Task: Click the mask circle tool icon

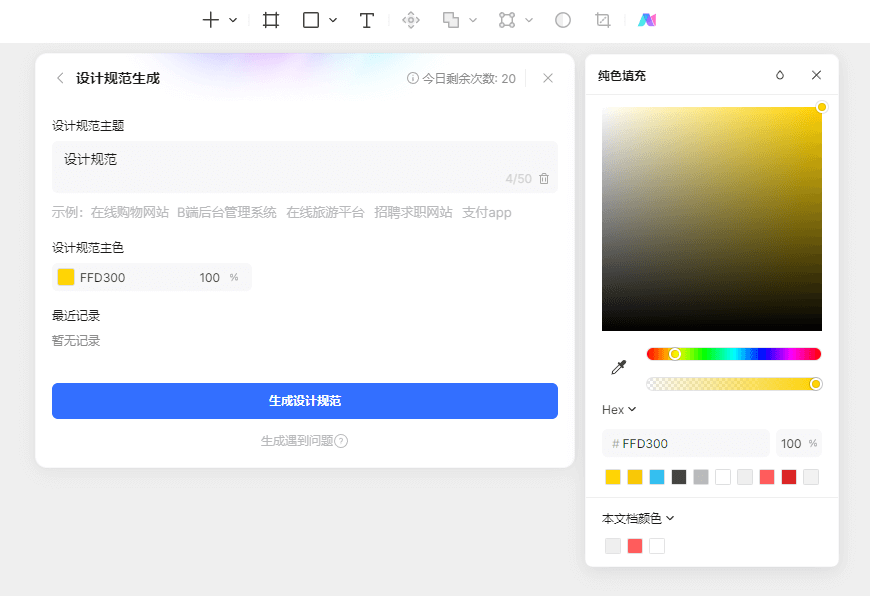Action: click(x=563, y=20)
